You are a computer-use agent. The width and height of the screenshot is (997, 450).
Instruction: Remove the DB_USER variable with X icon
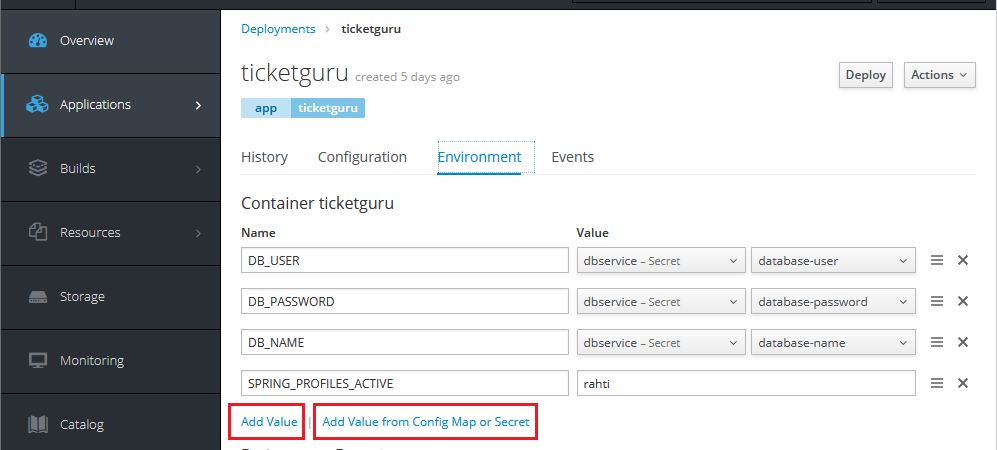(x=963, y=260)
